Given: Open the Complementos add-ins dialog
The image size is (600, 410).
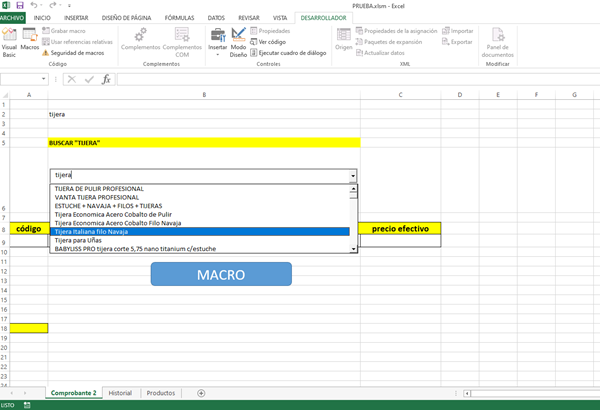Looking at the screenshot, I should click(140, 39).
